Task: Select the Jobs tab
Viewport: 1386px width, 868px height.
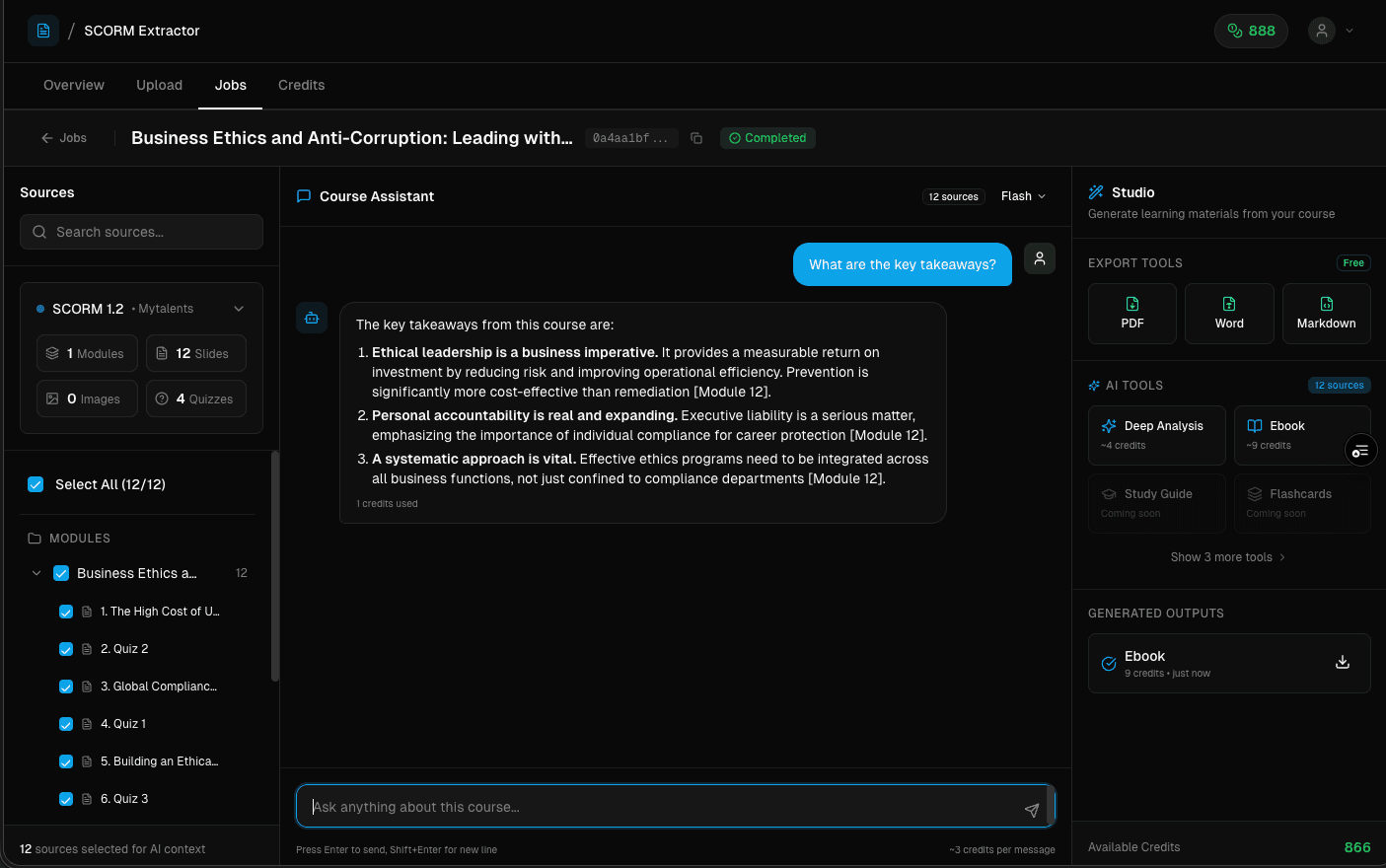Action: coord(231,85)
